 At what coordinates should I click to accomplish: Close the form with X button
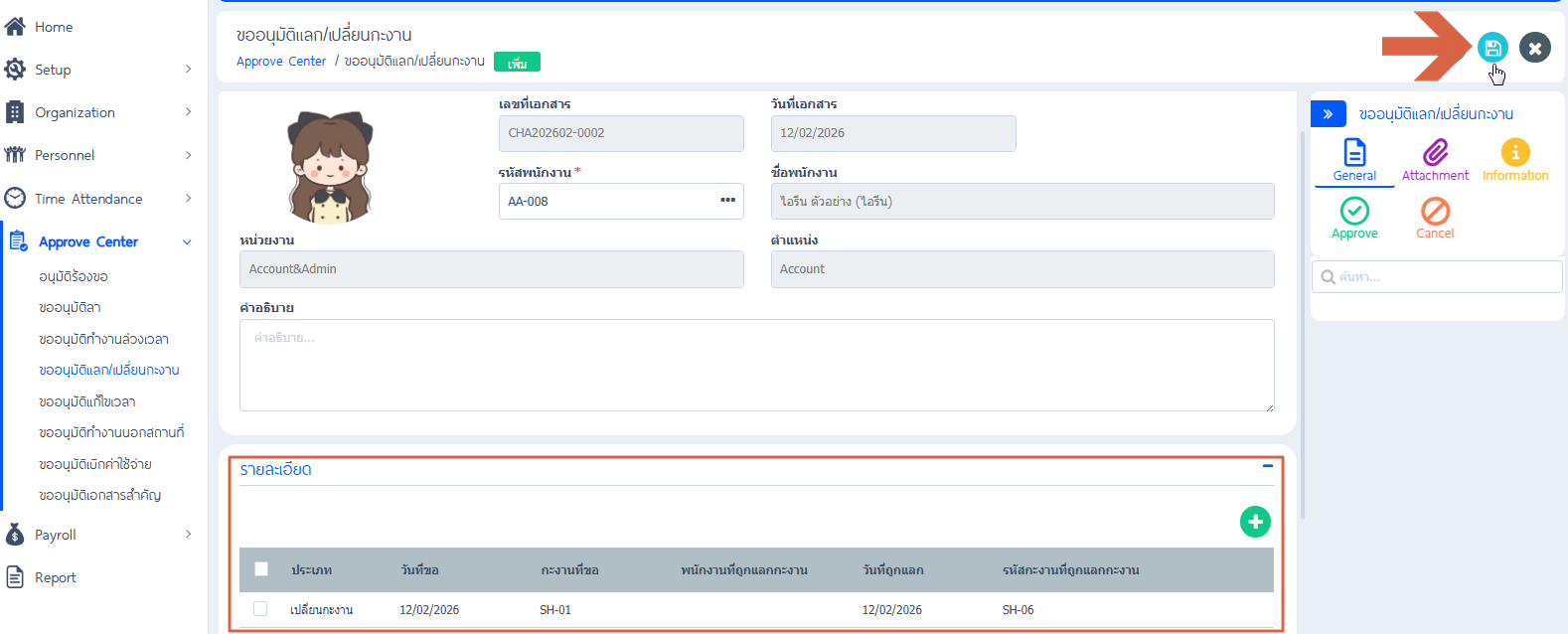click(1534, 48)
